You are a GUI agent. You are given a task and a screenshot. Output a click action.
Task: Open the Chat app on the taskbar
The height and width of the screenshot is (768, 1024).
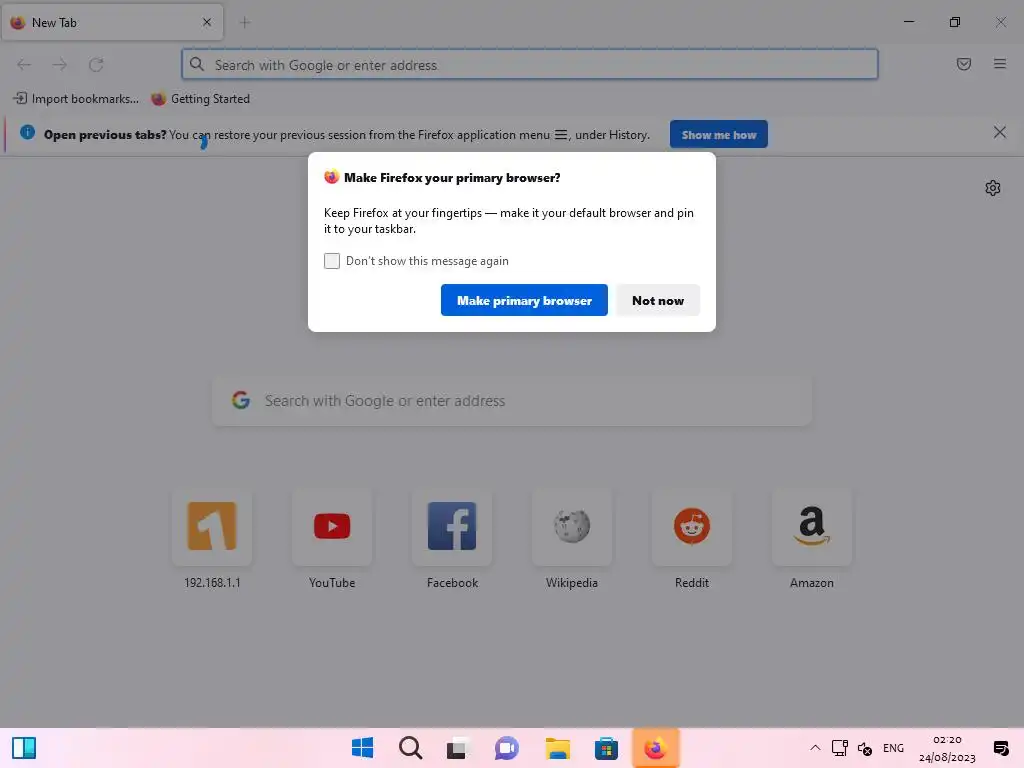[506, 748]
